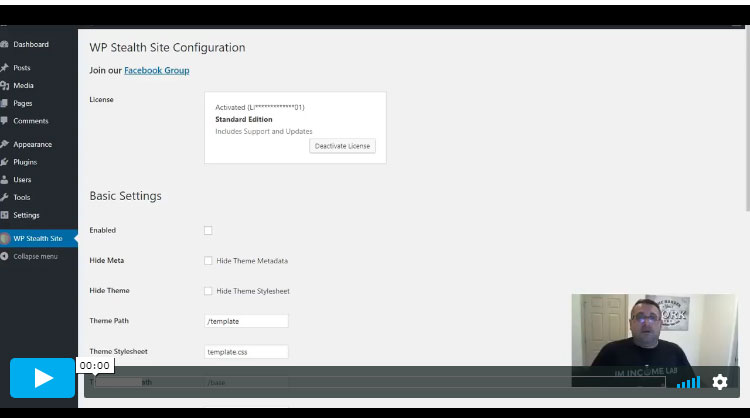Click the Enabled label text

click(x=103, y=230)
